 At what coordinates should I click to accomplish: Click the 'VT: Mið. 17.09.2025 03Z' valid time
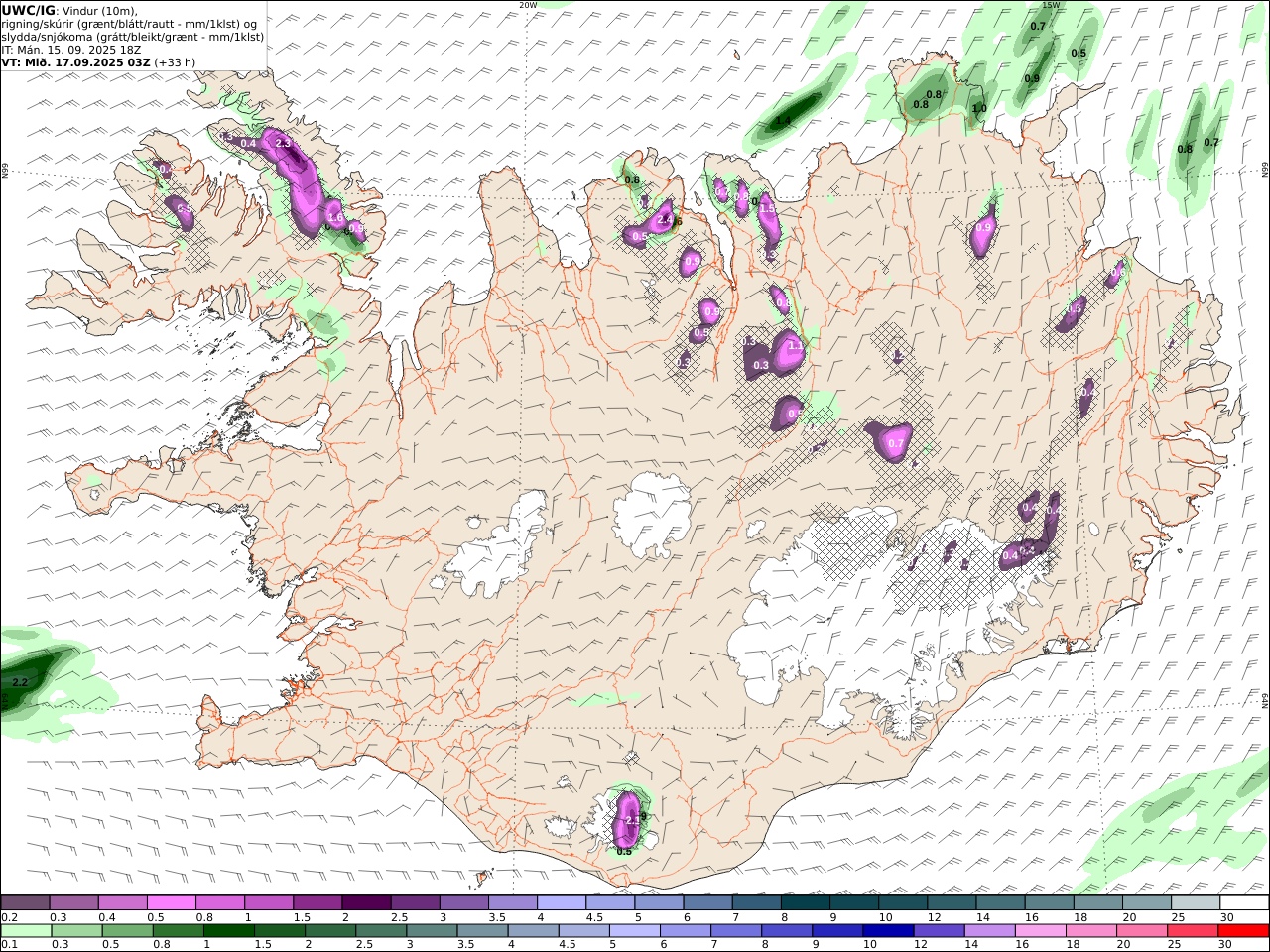pyautogui.click(x=76, y=61)
